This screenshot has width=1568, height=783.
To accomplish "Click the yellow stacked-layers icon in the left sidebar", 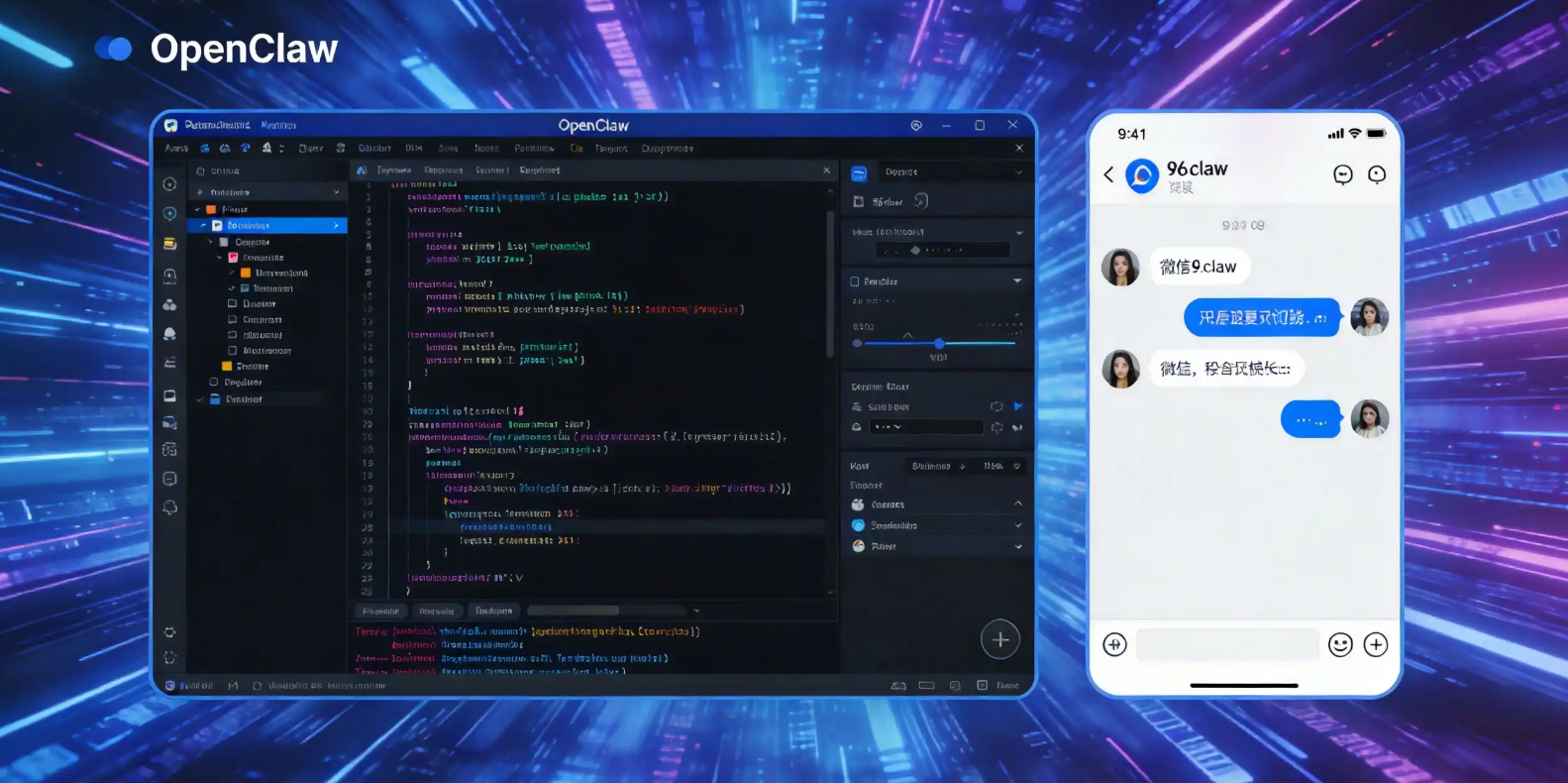I will [169, 244].
